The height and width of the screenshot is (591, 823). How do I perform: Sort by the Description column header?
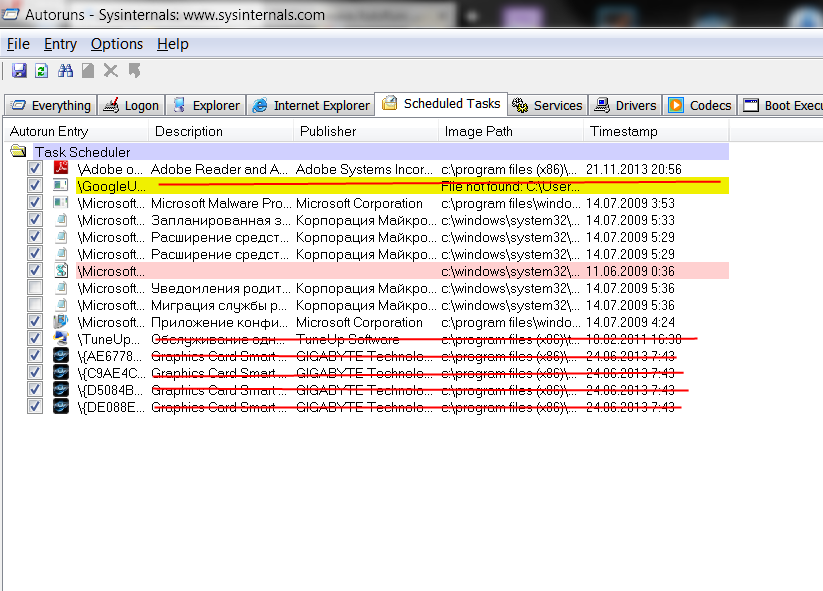(221, 131)
